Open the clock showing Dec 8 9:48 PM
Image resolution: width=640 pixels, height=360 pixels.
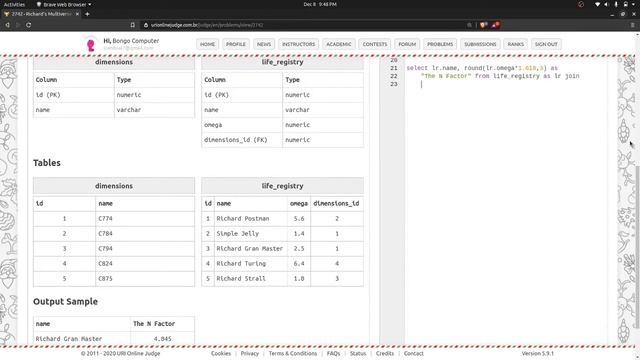coord(320,4)
